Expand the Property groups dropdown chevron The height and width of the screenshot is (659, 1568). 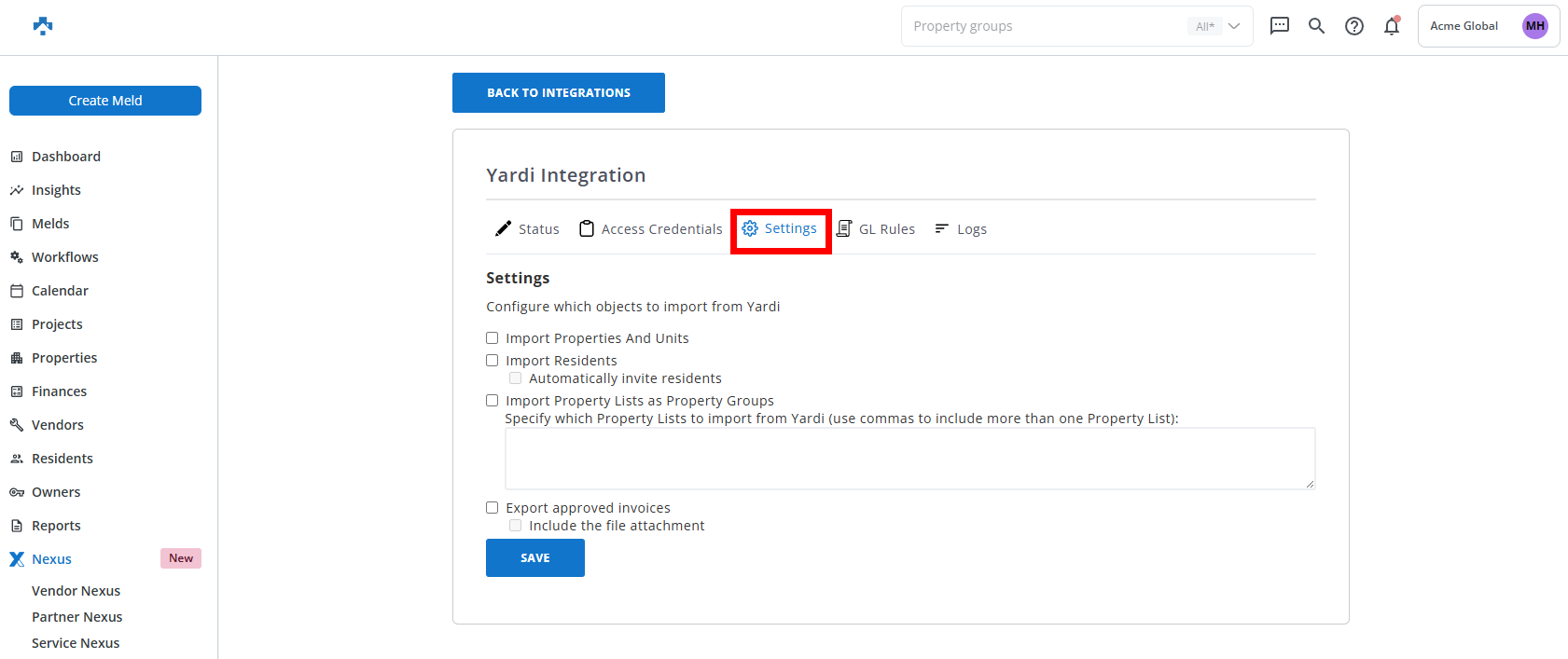(1234, 26)
